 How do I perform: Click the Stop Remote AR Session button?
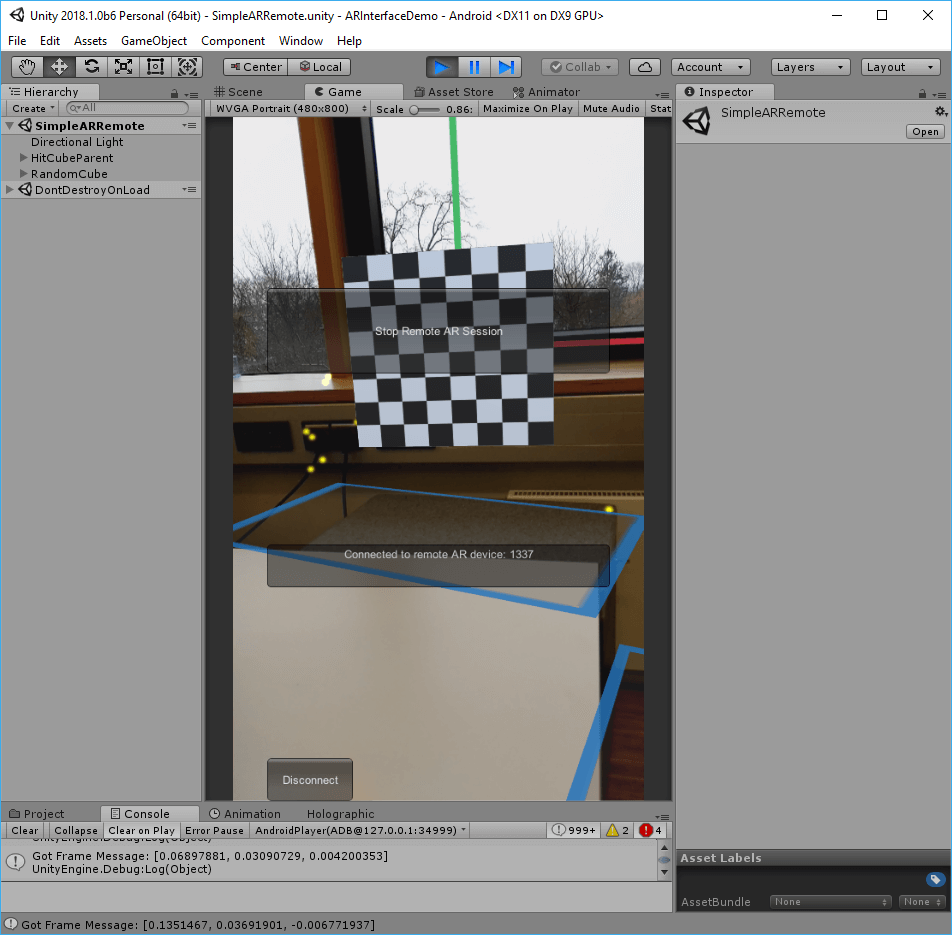point(438,331)
